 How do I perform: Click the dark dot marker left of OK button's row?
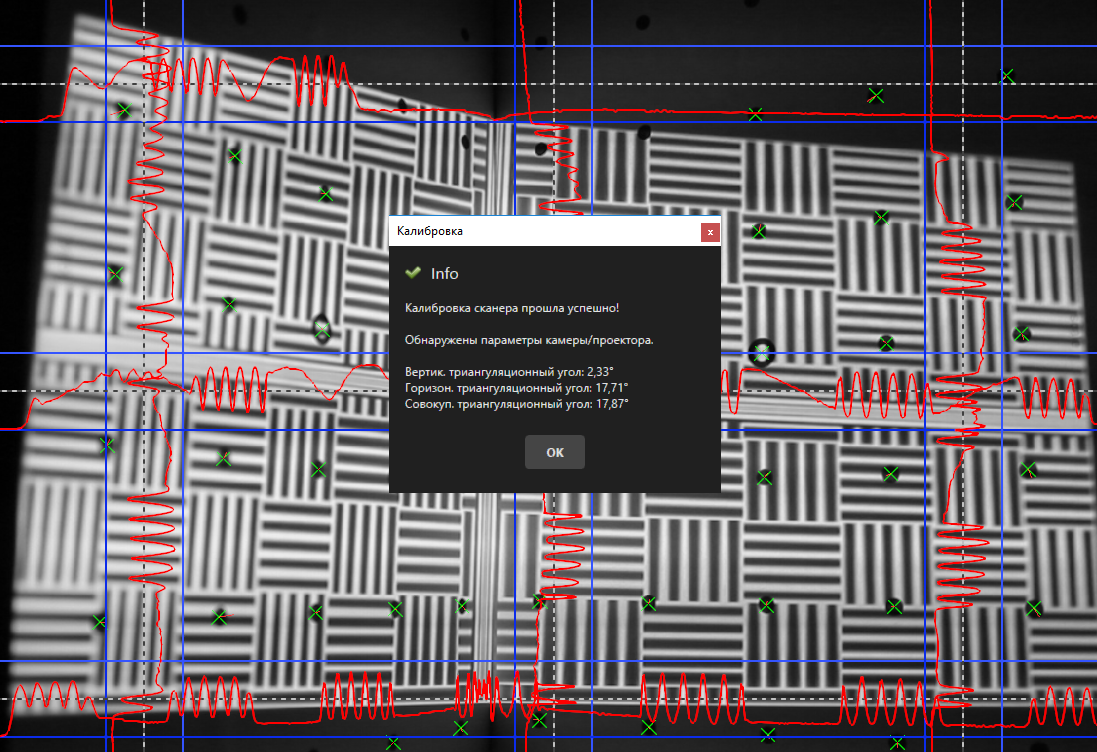pyautogui.click(x=318, y=468)
